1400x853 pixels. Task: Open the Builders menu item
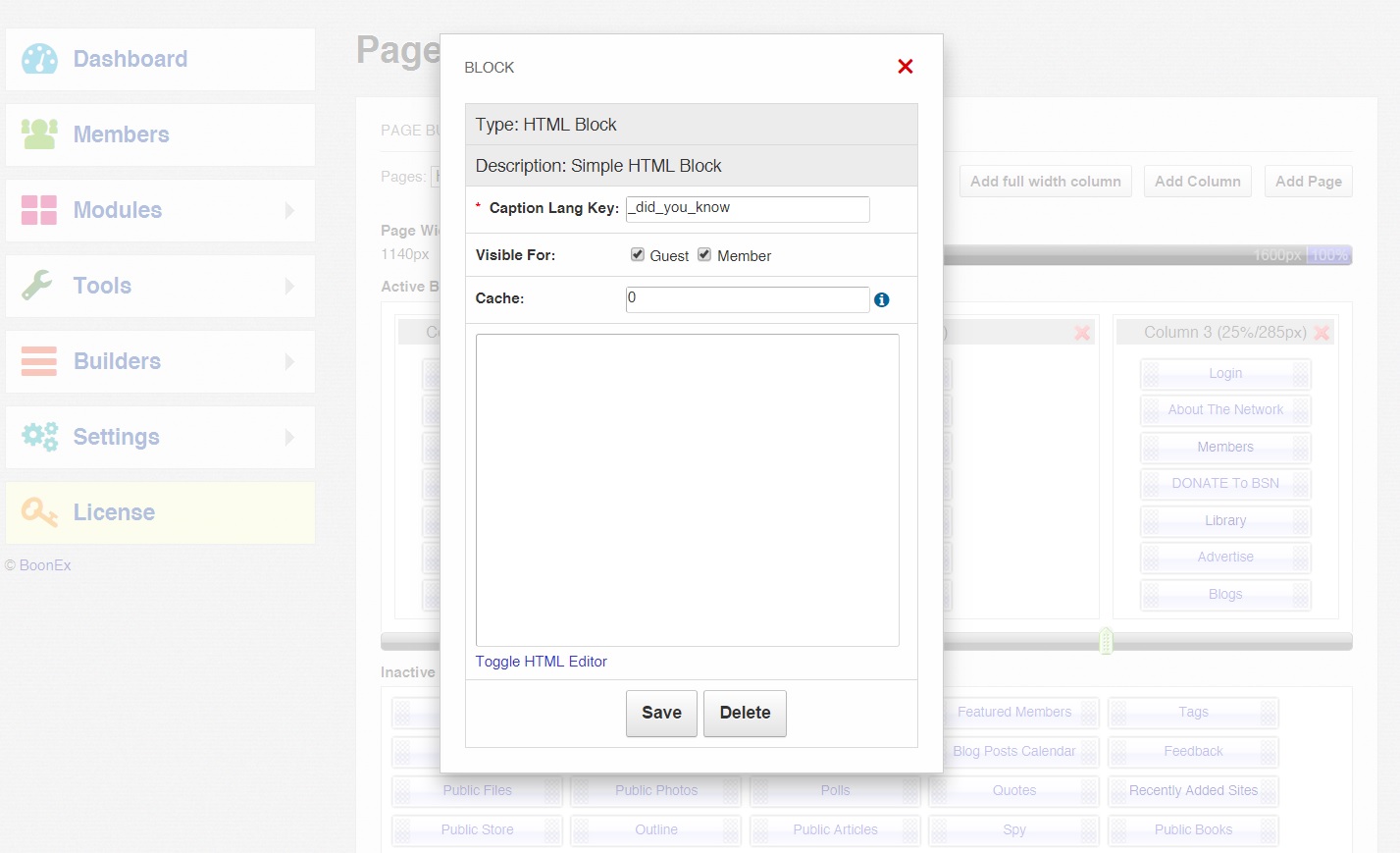tap(117, 361)
